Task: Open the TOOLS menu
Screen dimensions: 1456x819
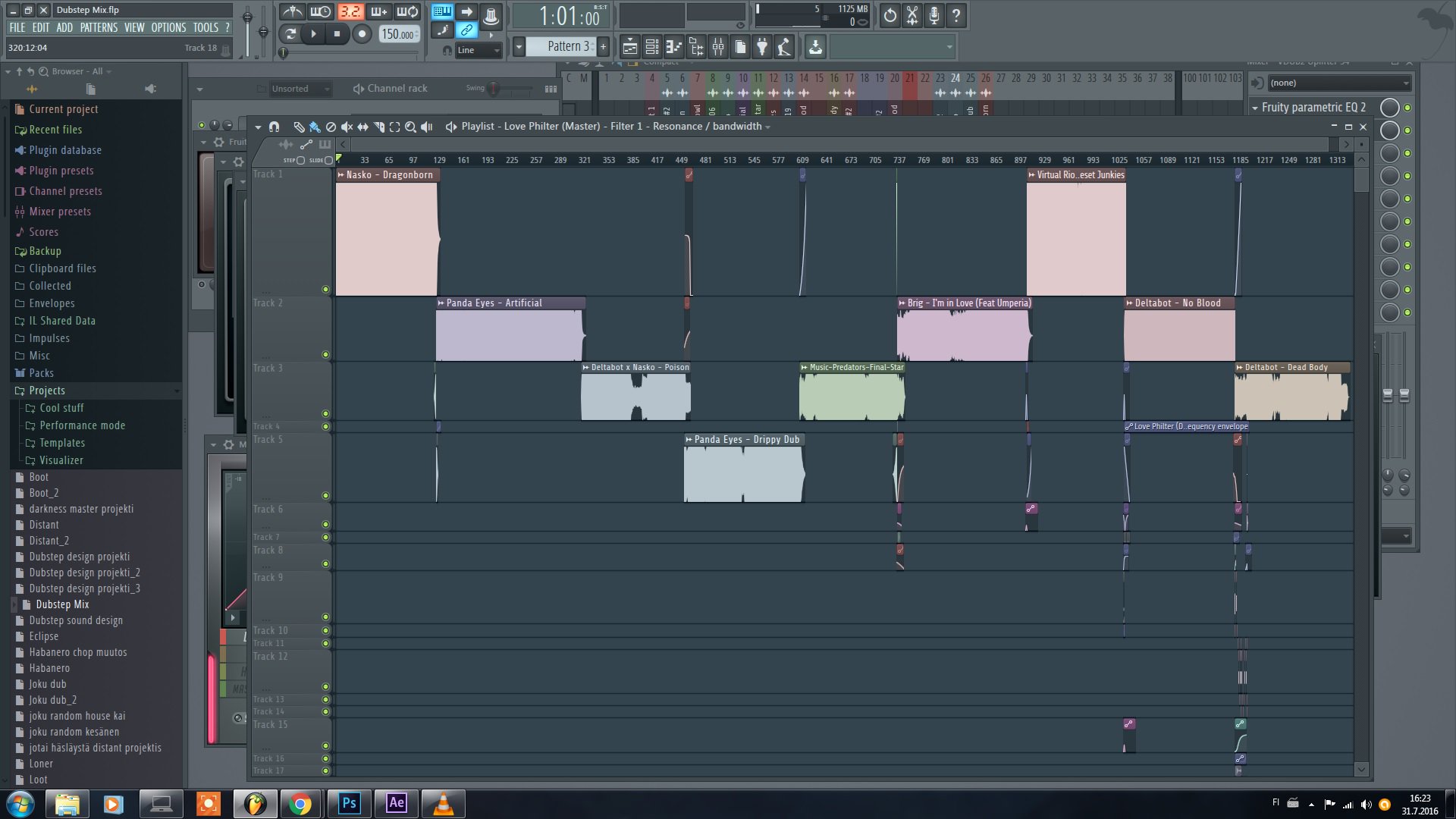Action: pos(206,27)
